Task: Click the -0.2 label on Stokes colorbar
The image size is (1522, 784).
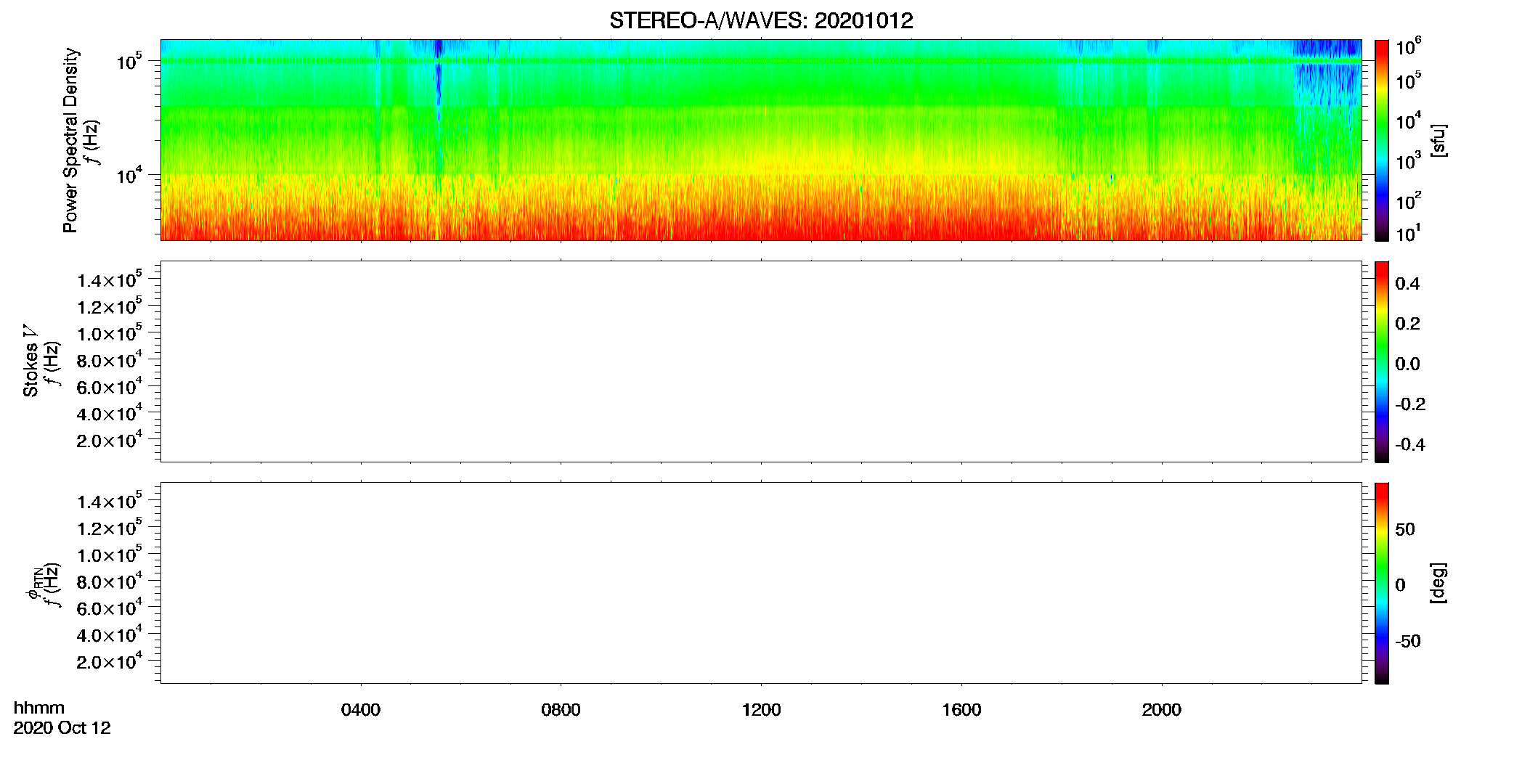Action: (1410, 404)
